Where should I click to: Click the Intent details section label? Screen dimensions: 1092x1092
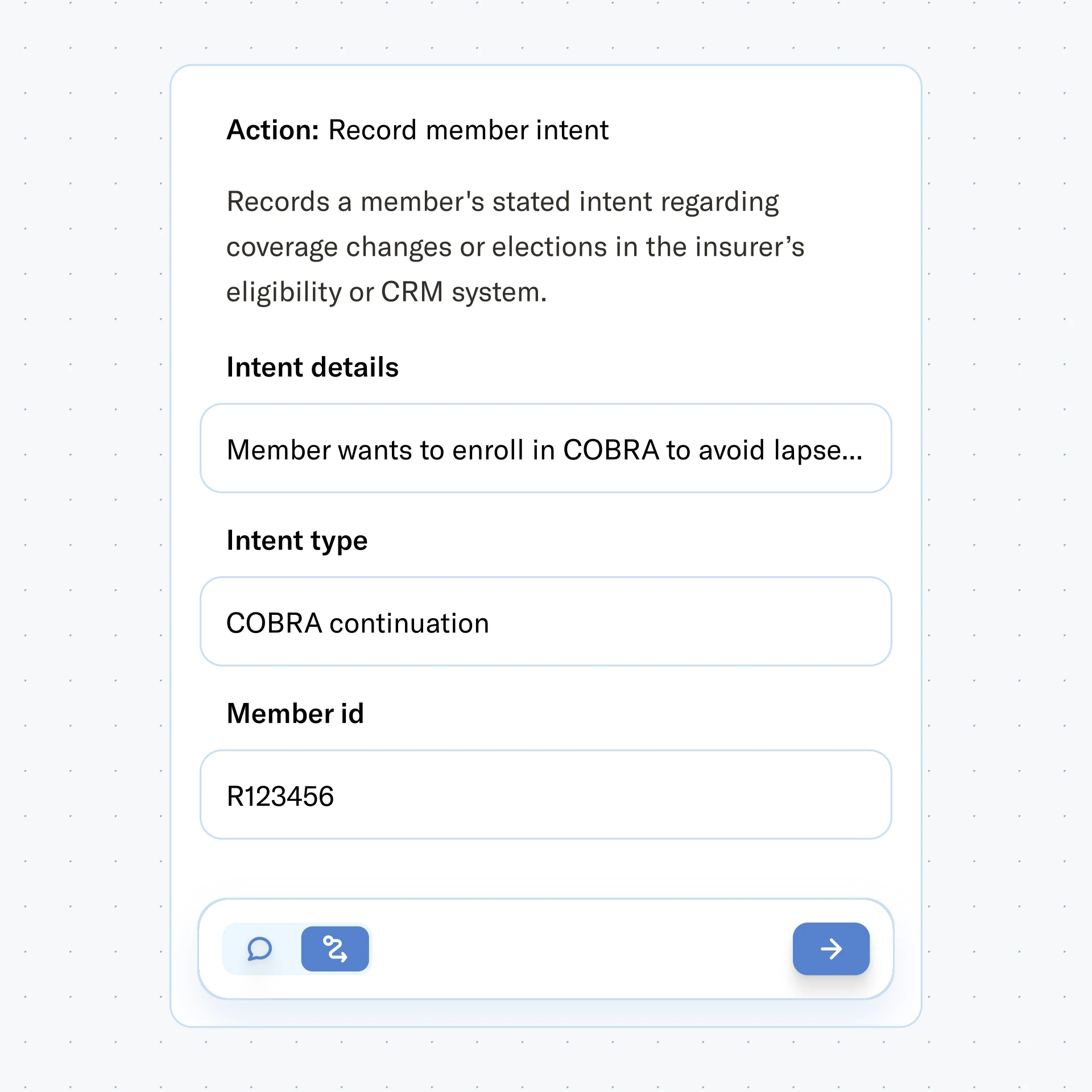coord(312,367)
